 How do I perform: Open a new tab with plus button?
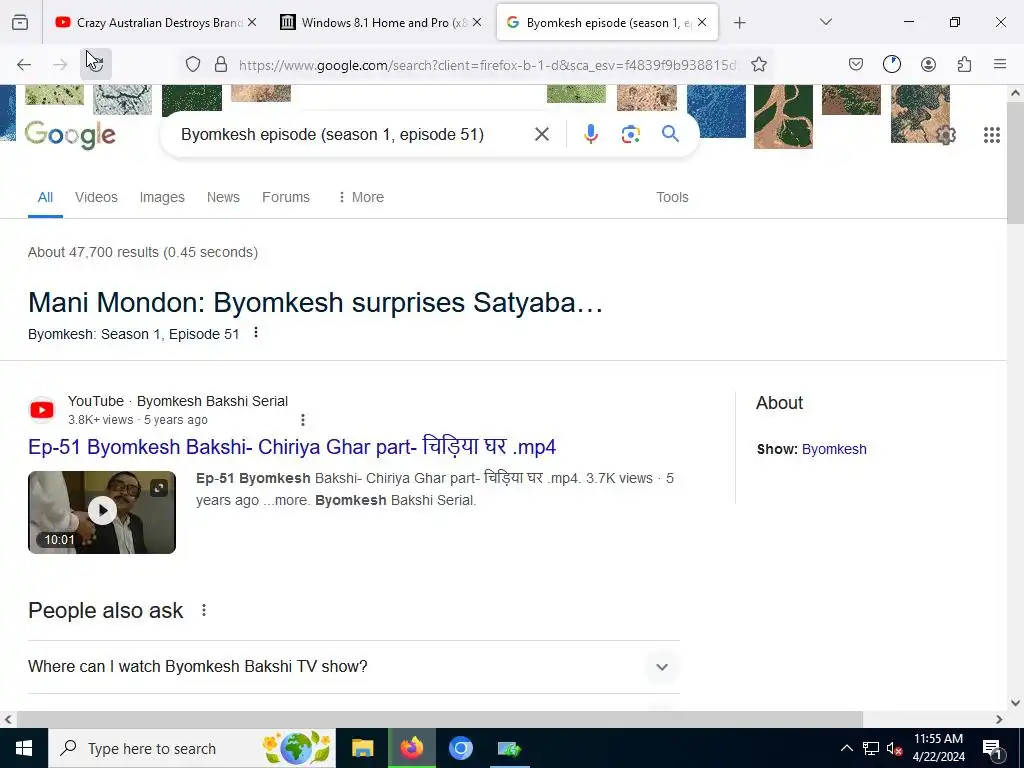(x=739, y=23)
